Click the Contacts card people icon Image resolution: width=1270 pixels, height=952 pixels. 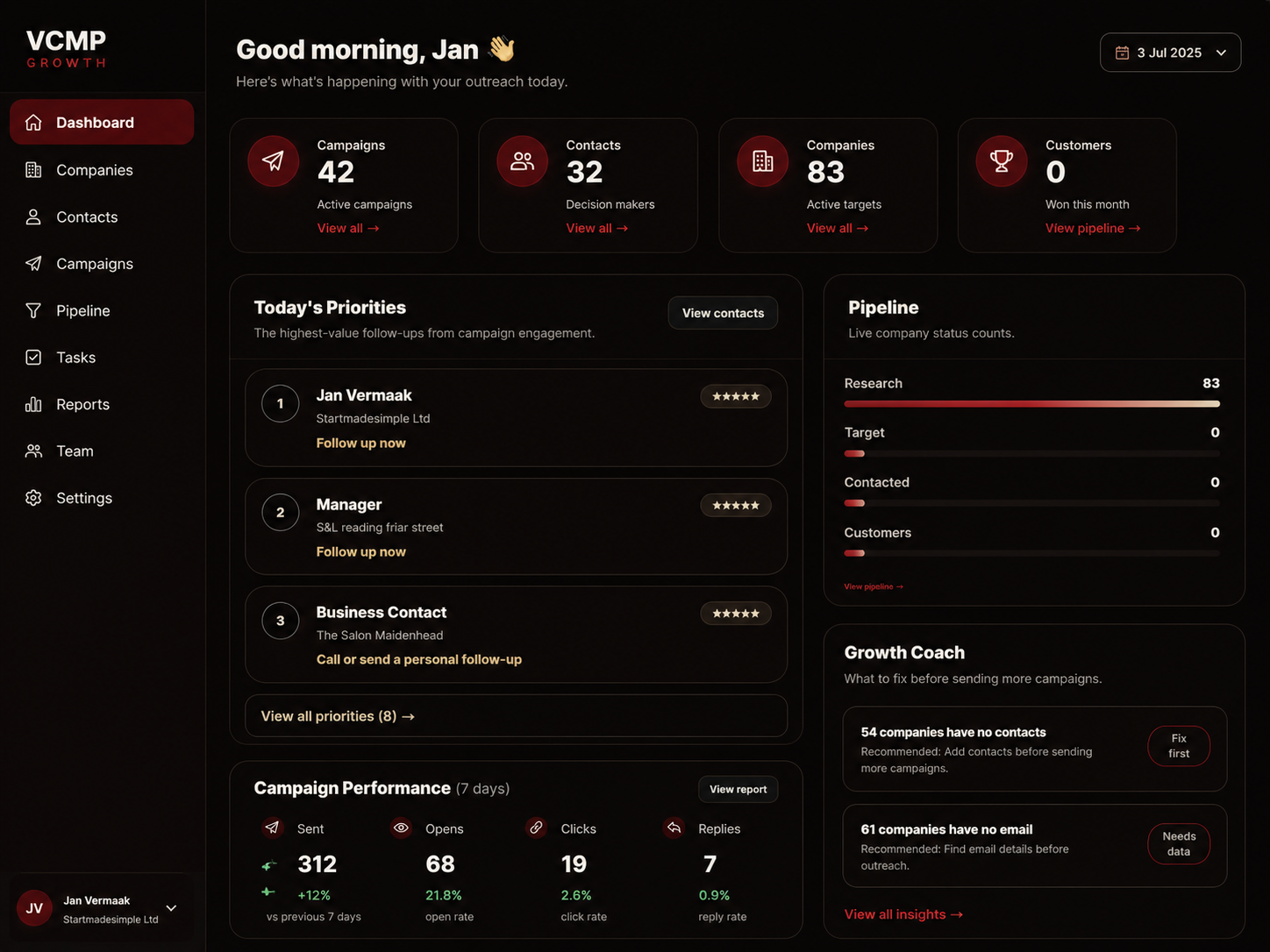click(x=523, y=161)
